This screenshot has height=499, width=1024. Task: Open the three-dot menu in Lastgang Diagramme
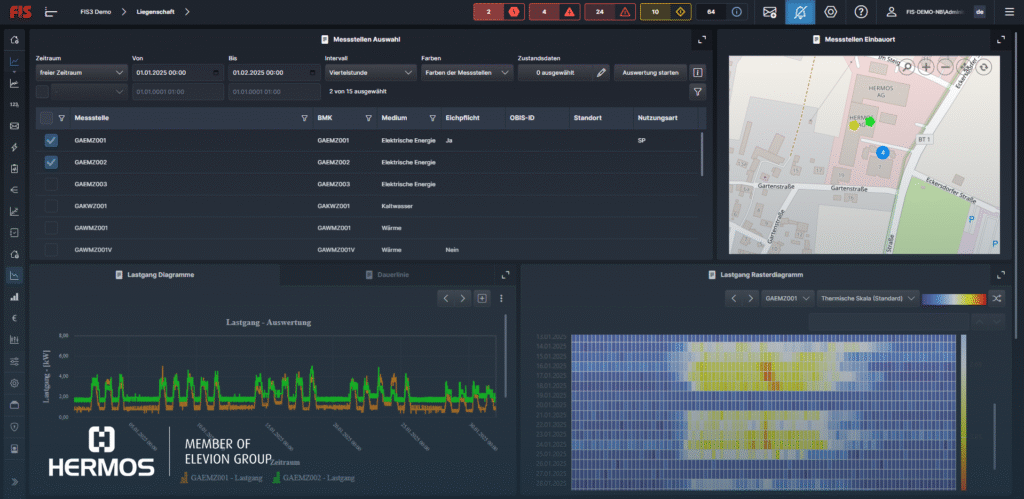(502, 298)
